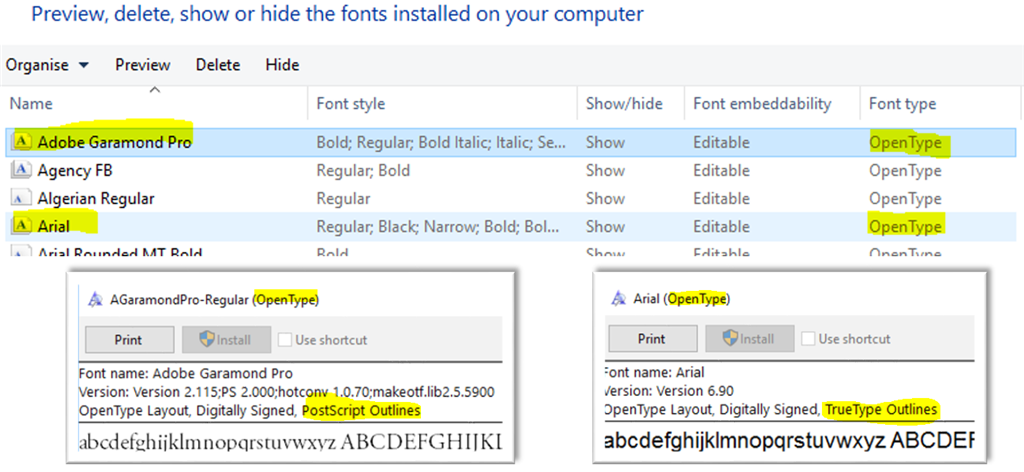Print from the Arial preview window
Image resolution: width=1024 pixels, height=472 pixels.
pos(652,339)
